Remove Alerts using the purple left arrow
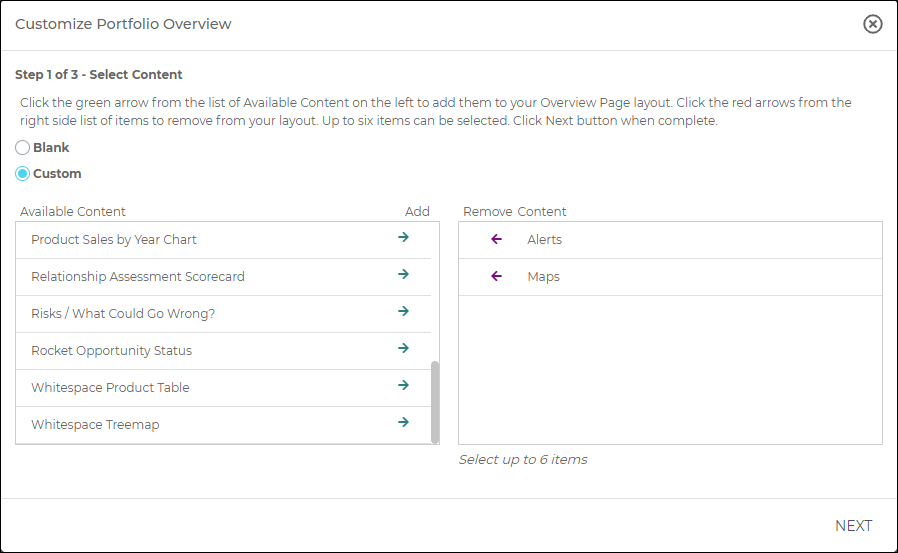The width and height of the screenshot is (898, 553). coord(496,239)
